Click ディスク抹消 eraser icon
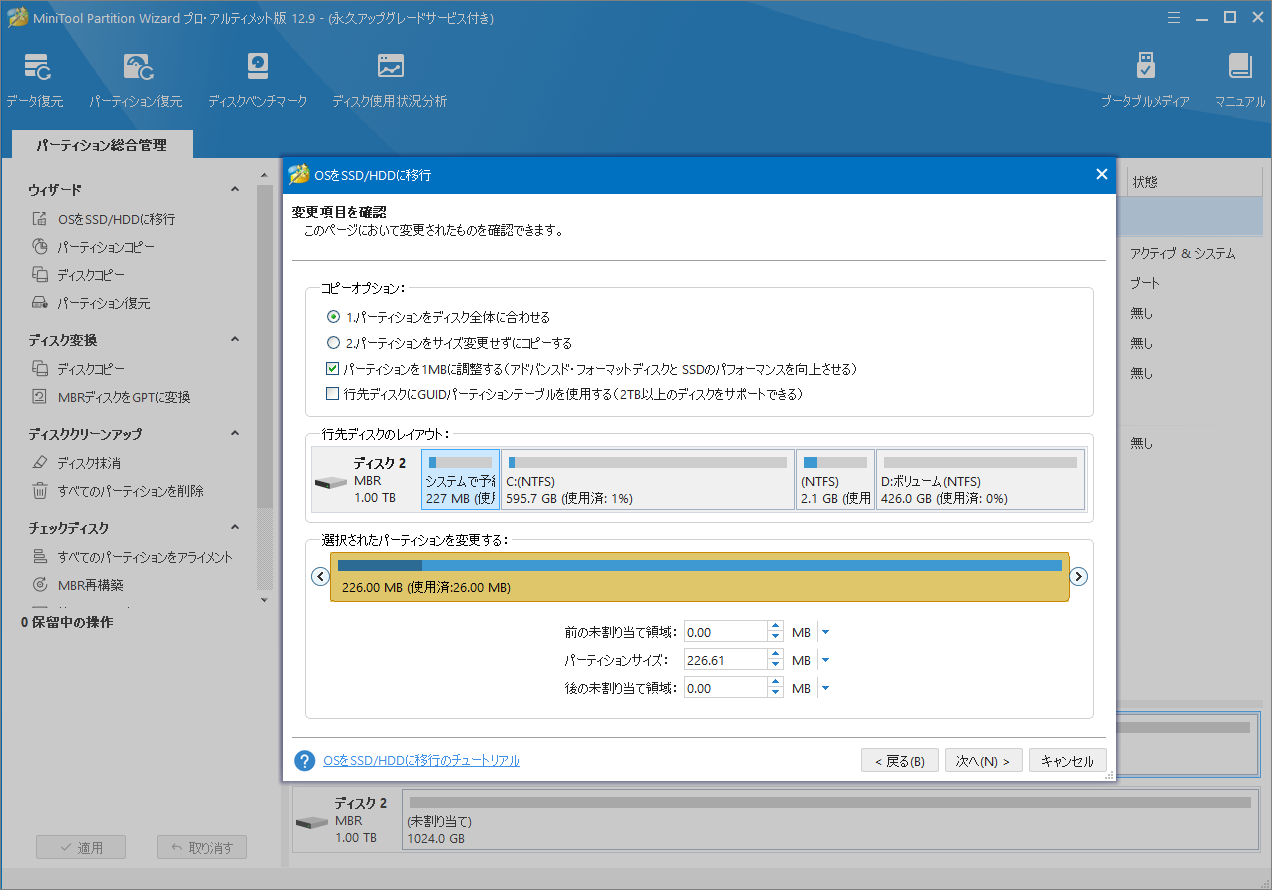This screenshot has height=890, width=1272. [x=40, y=463]
